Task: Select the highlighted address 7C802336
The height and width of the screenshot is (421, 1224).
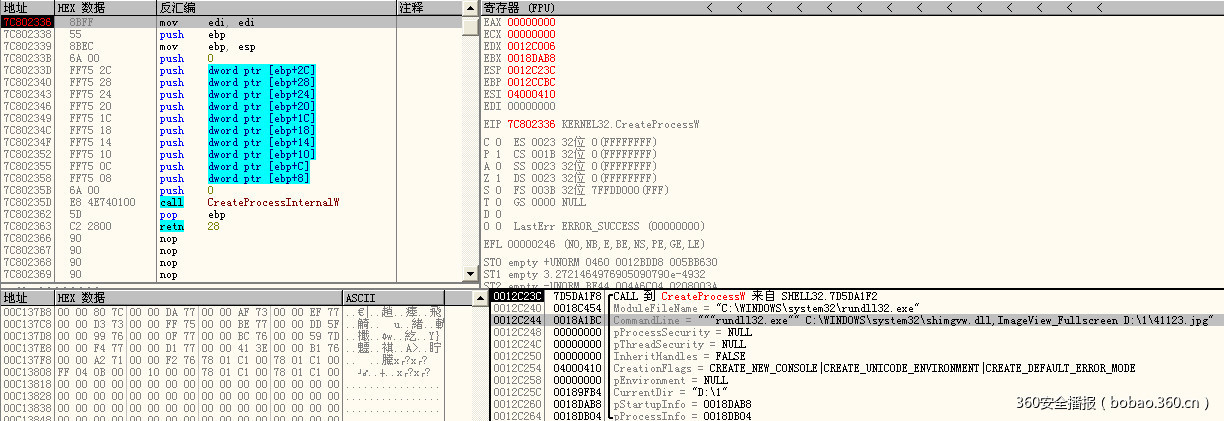Action: pos(27,22)
